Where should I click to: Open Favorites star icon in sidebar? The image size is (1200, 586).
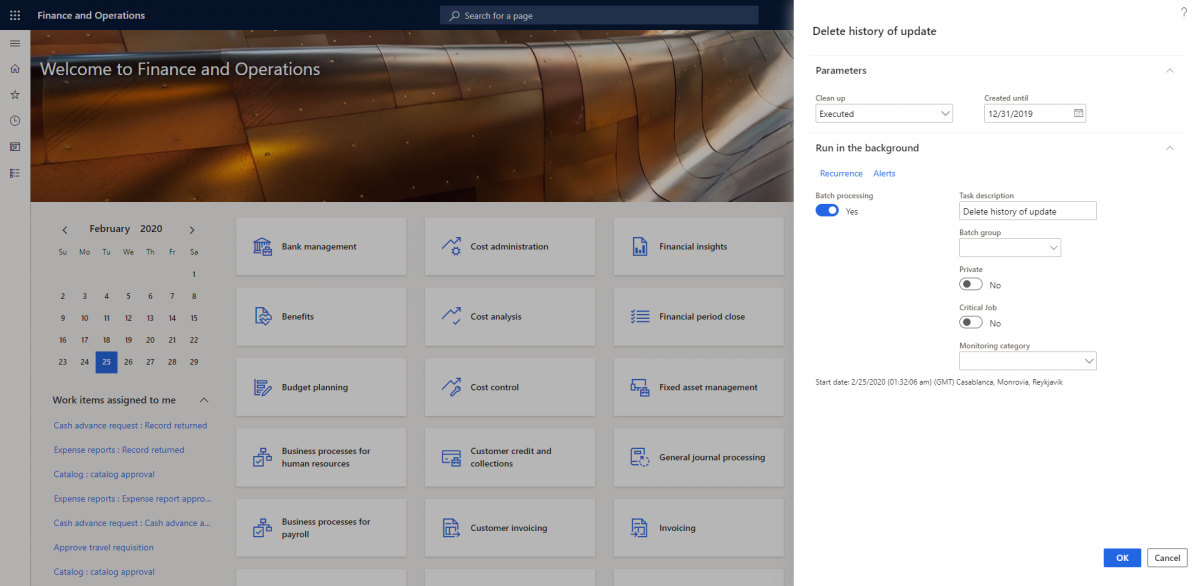pyautogui.click(x=14, y=95)
